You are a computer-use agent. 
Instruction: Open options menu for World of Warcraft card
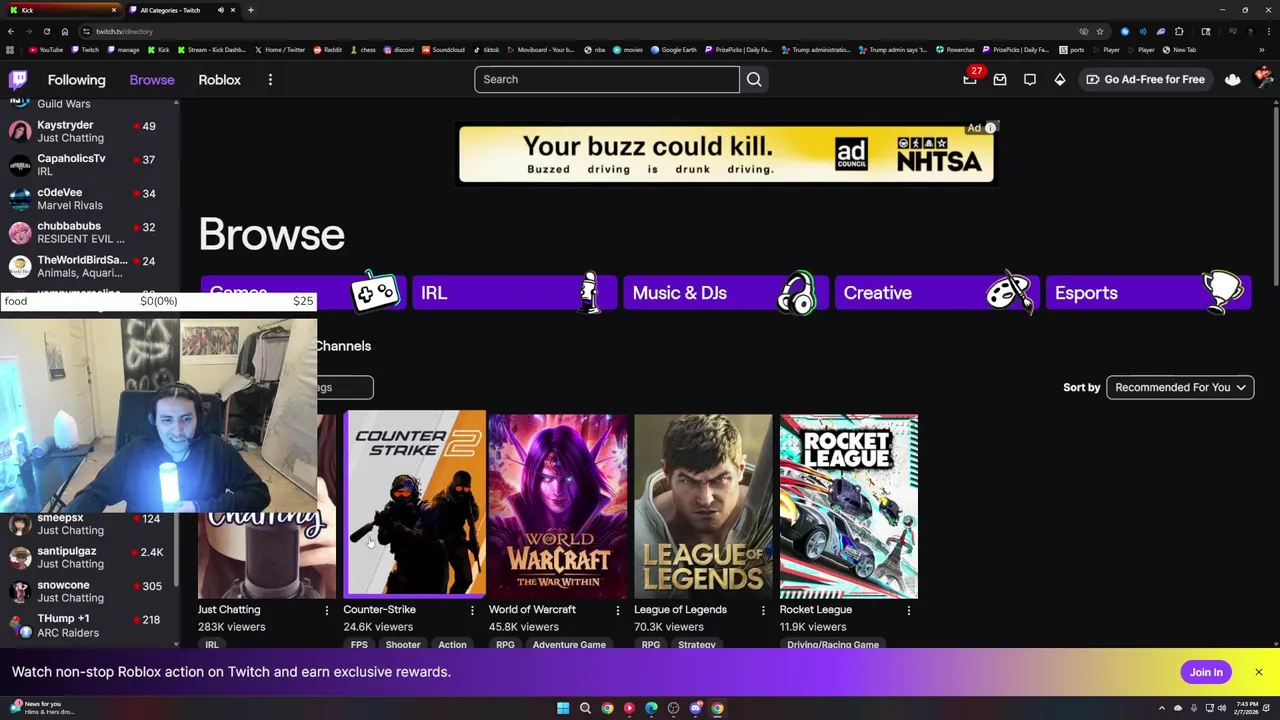(617, 610)
